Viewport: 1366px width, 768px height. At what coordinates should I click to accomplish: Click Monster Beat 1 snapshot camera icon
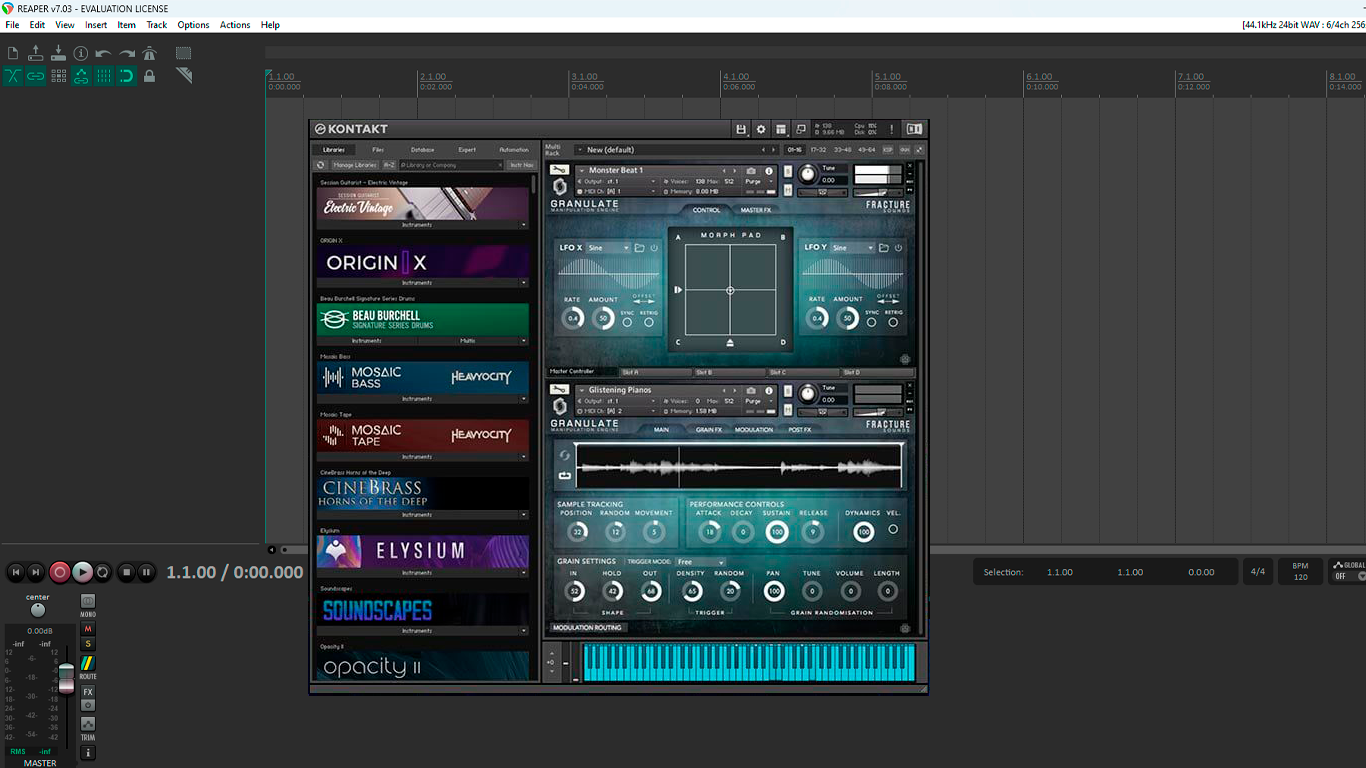coord(752,171)
